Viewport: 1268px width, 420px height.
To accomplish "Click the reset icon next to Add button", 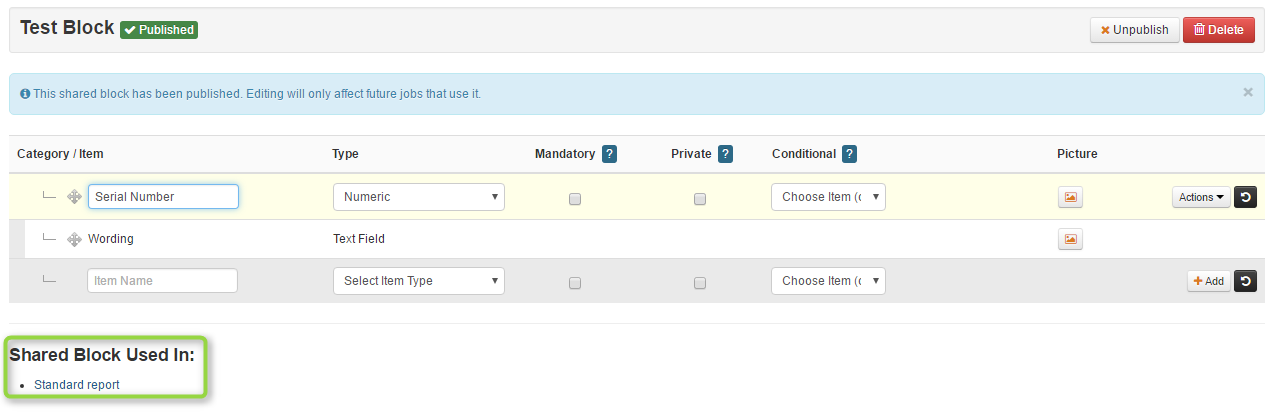I will tap(1245, 281).
